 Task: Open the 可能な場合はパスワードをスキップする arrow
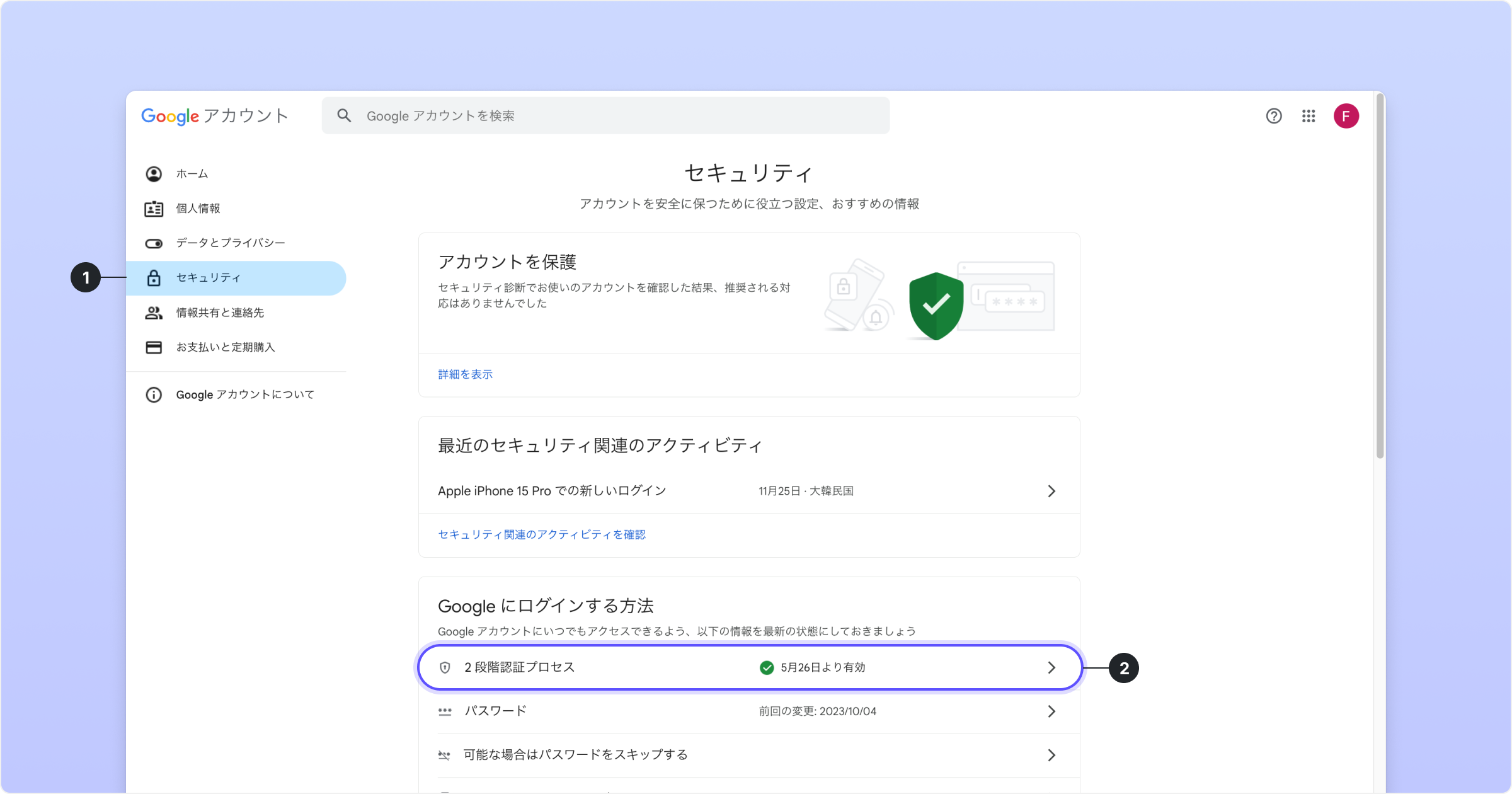coord(1051,755)
